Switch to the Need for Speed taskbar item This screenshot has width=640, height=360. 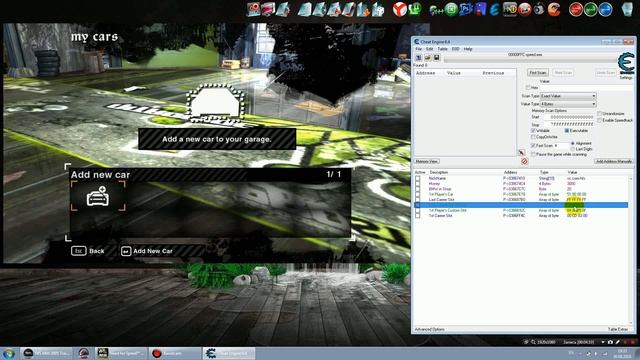(x=121, y=353)
